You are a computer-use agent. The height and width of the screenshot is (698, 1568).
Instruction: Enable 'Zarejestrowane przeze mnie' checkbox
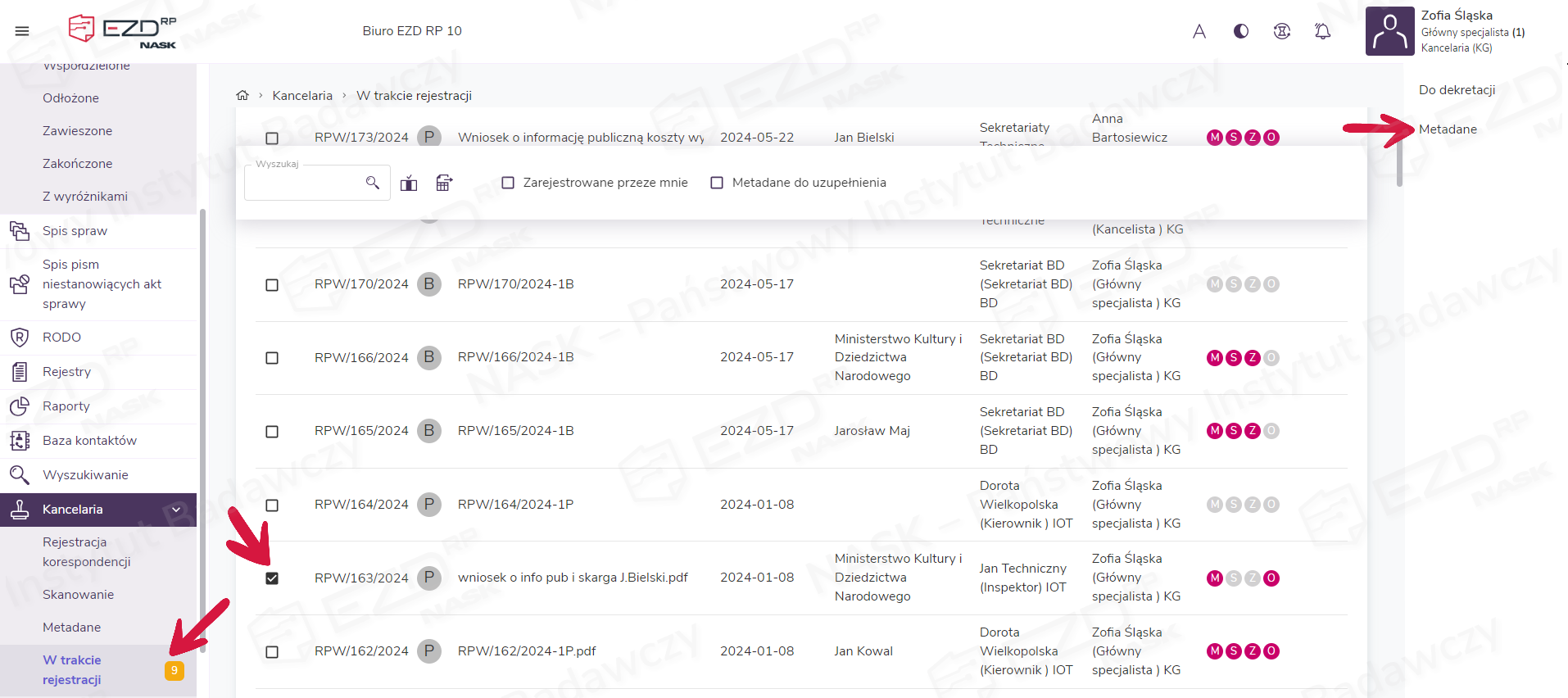pos(508,183)
